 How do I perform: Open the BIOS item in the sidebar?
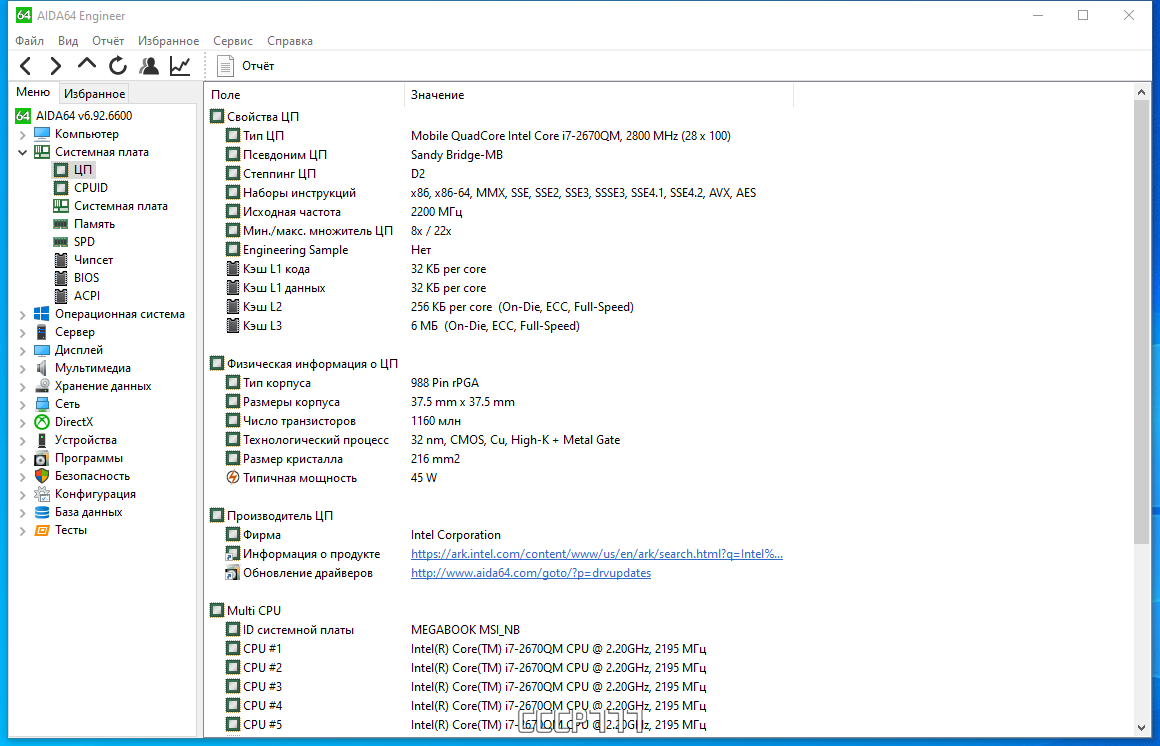tap(87, 278)
